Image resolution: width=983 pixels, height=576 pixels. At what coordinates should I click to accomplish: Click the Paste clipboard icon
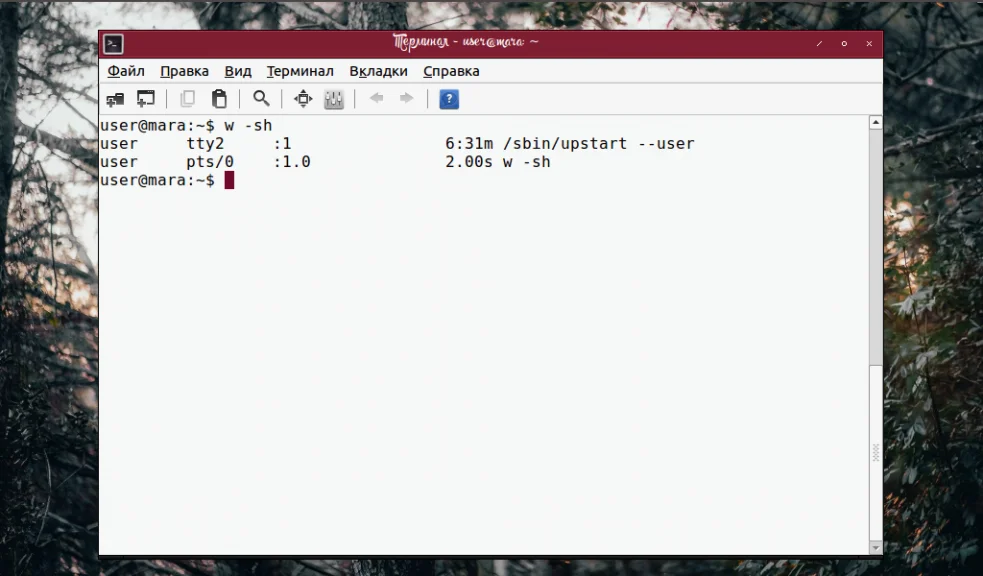point(219,99)
